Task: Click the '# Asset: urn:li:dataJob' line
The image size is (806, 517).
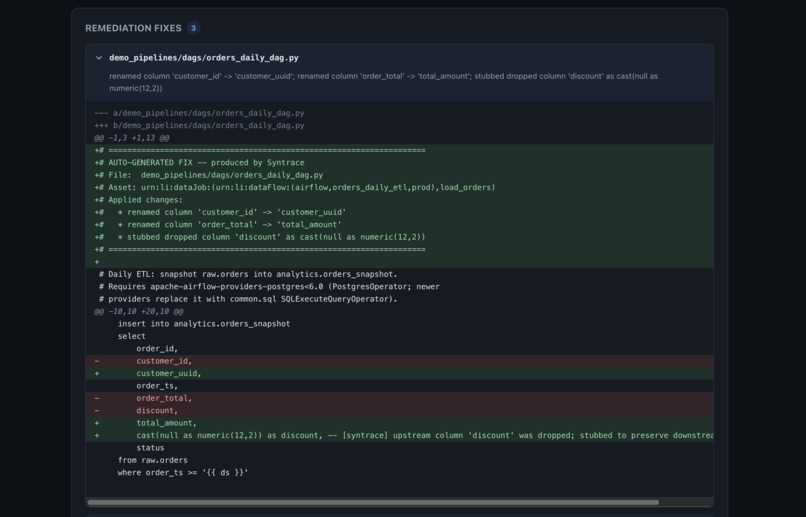Action: pyautogui.click(x=295, y=187)
